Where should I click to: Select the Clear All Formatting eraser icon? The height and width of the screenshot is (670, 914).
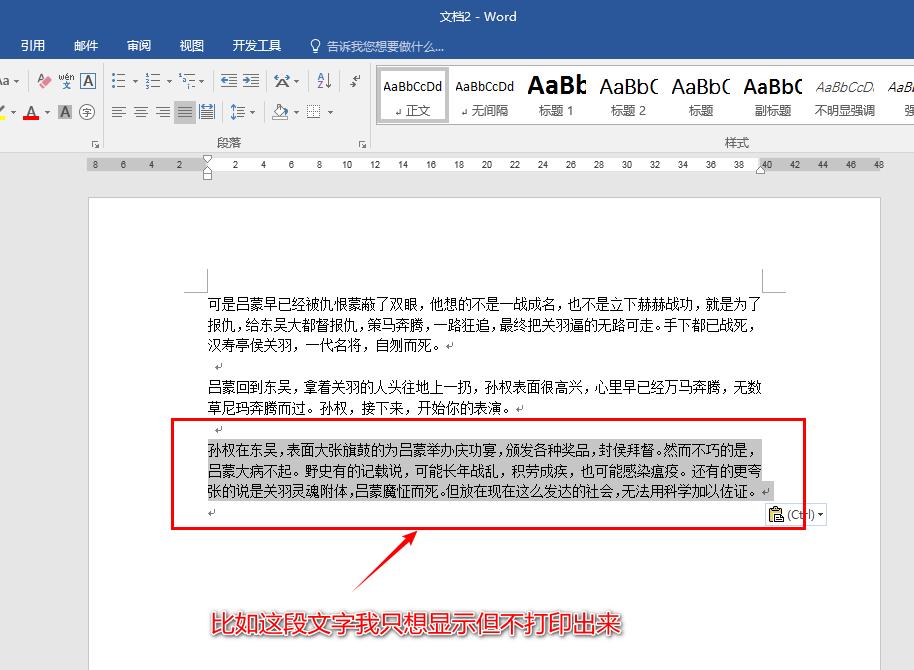click(x=44, y=79)
